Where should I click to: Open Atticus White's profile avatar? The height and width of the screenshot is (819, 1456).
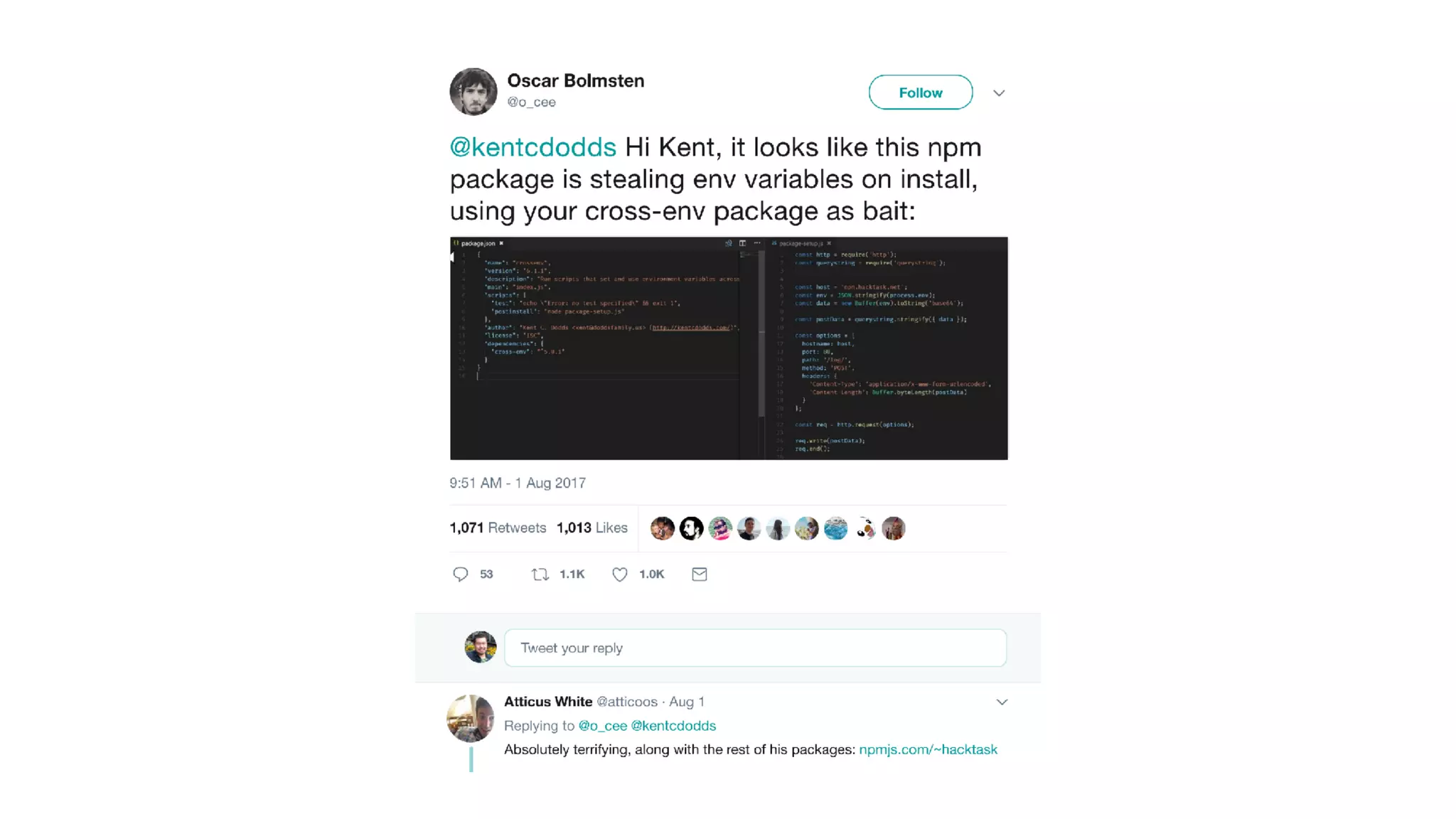point(470,718)
